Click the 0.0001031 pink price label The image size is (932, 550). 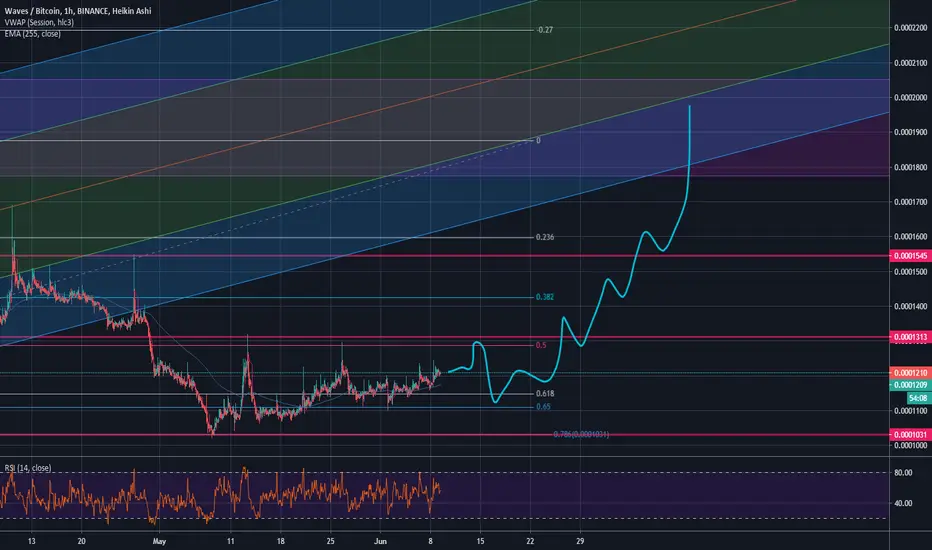[x=910, y=435]
